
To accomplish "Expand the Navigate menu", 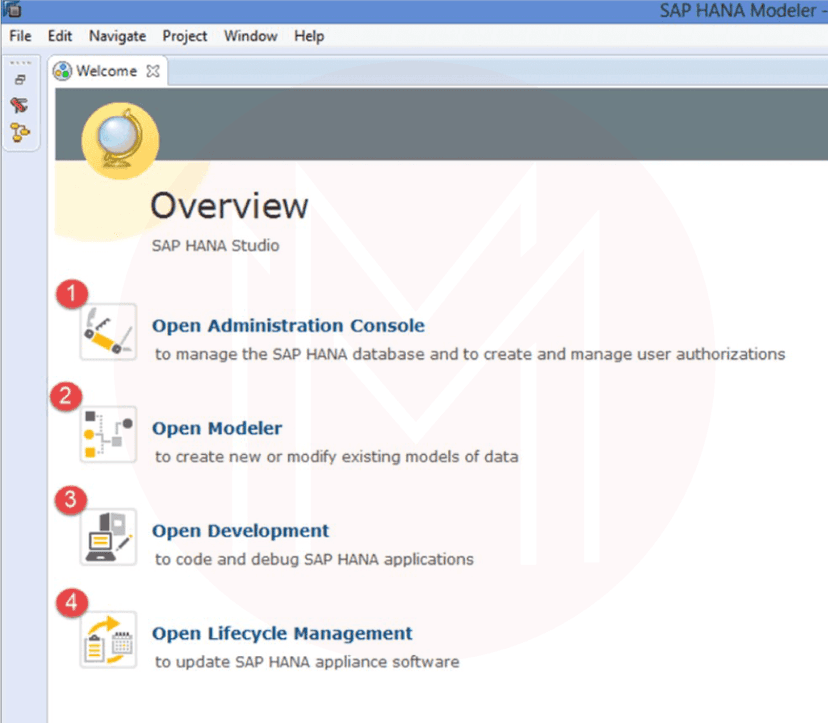I will 117,36.
